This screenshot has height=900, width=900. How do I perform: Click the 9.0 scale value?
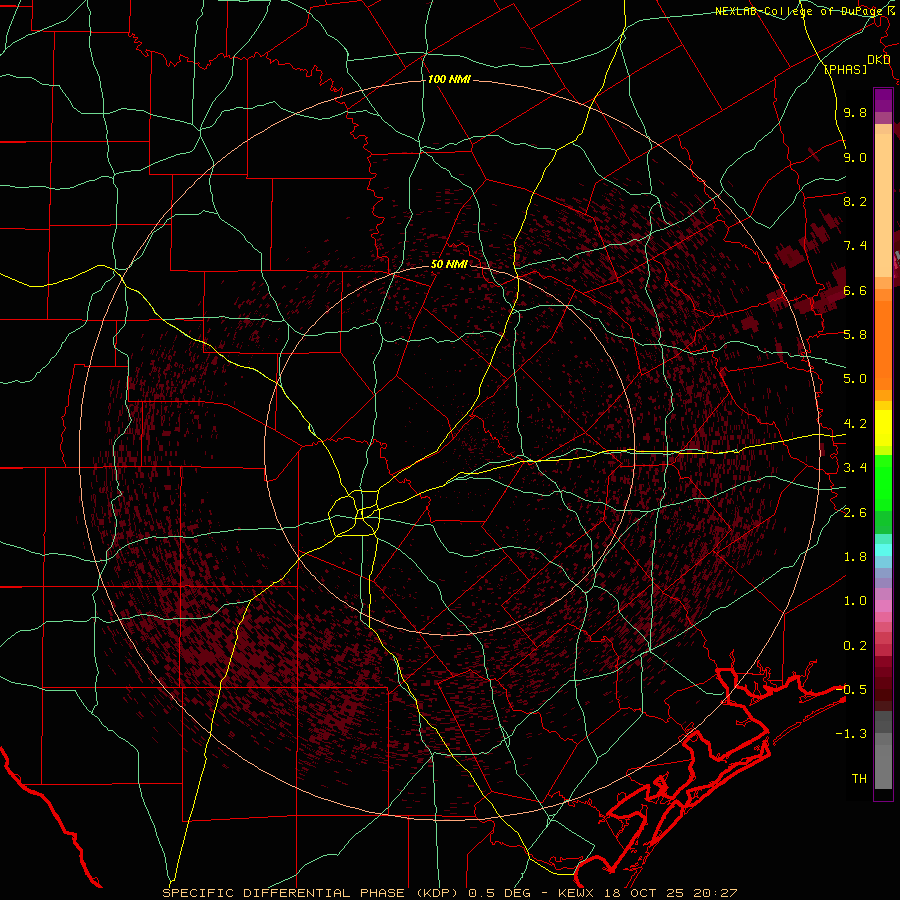(x=855, y=157)
